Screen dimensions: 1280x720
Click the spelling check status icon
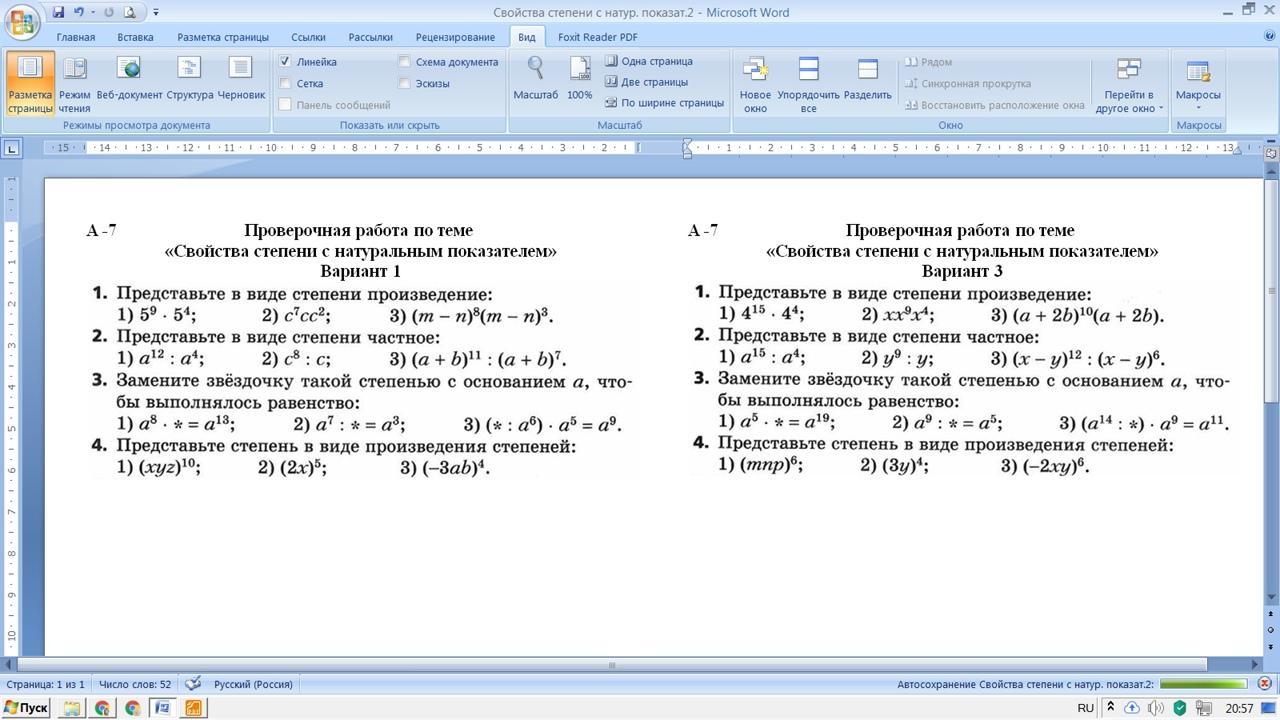[193, 684]
